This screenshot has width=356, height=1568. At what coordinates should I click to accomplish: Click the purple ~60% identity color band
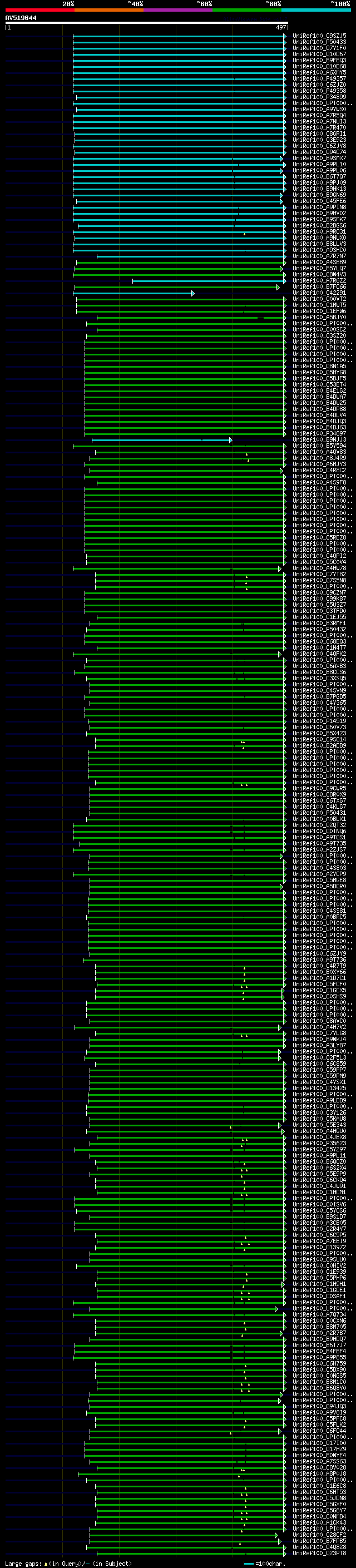(x=179, y=10)
